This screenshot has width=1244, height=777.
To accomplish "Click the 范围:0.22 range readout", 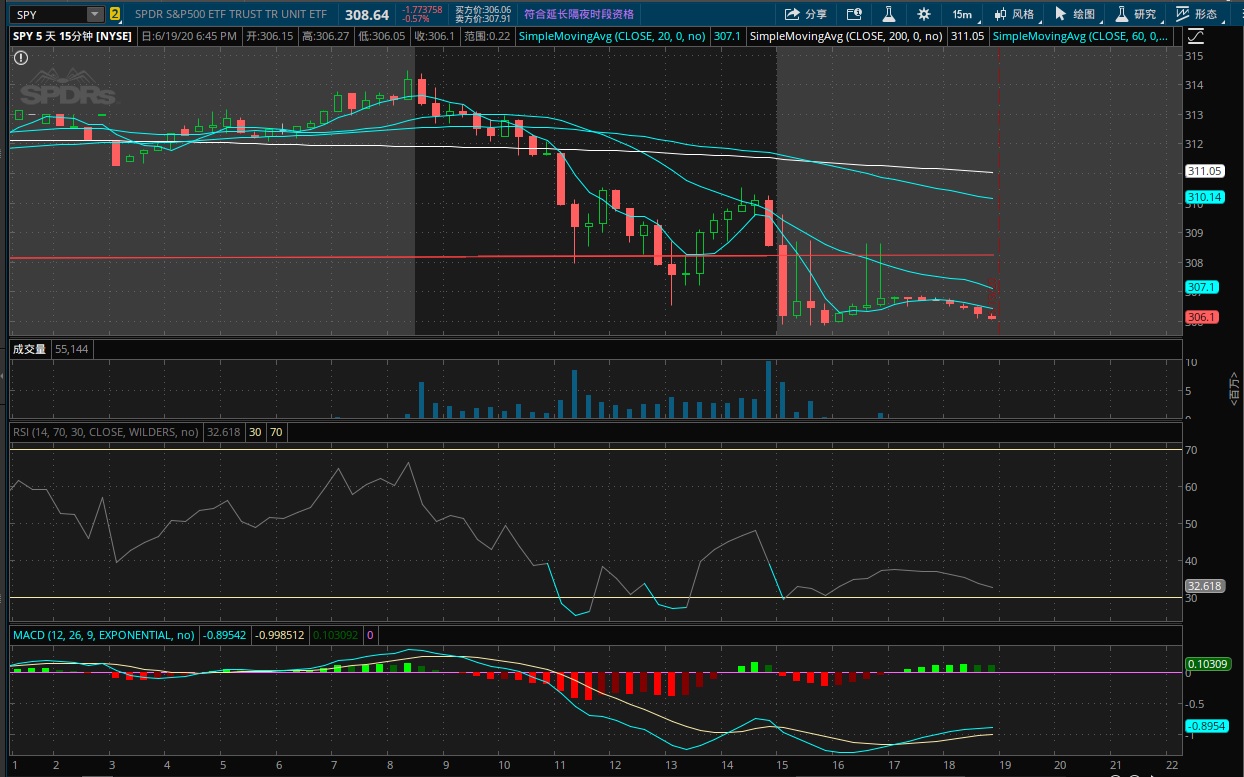I will click(x=486, y=36).
